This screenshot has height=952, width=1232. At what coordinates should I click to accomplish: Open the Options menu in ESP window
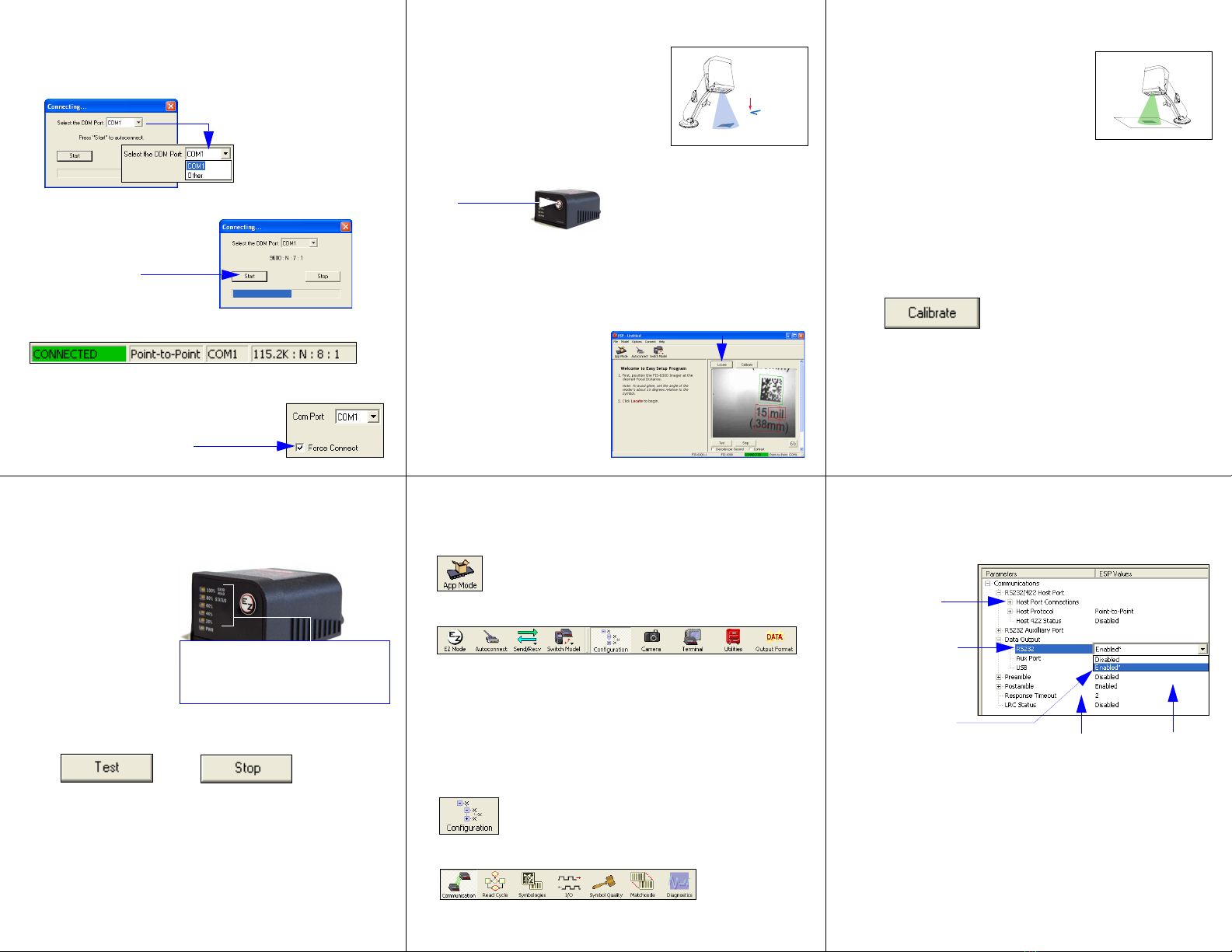(x=637, y=342)
